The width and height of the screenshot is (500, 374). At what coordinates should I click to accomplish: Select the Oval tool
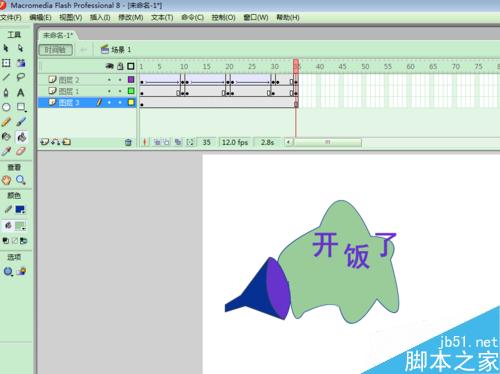pyautogui.click(x=6, y=107)
